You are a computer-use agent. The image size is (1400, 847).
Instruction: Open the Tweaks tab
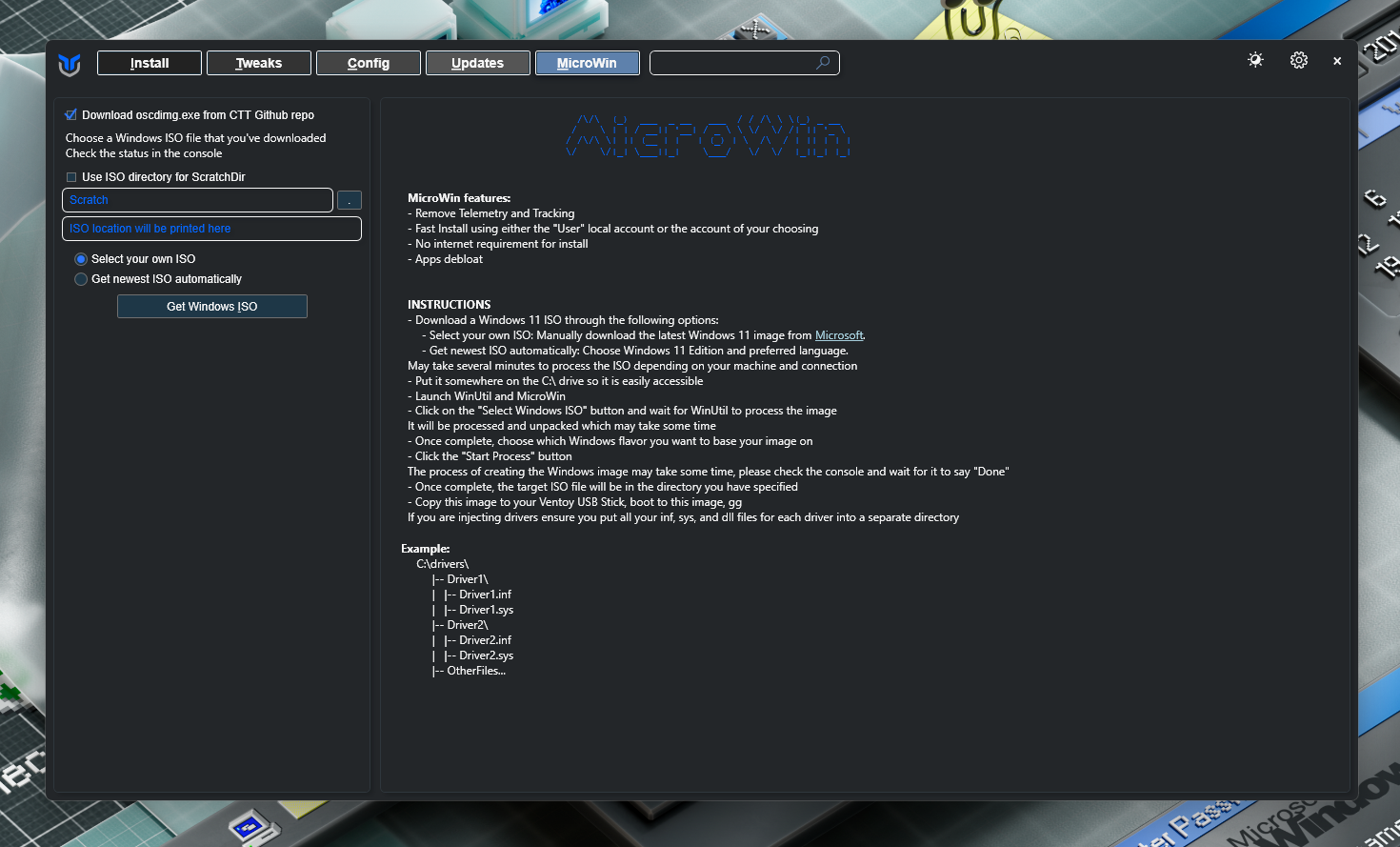(259, 63)
